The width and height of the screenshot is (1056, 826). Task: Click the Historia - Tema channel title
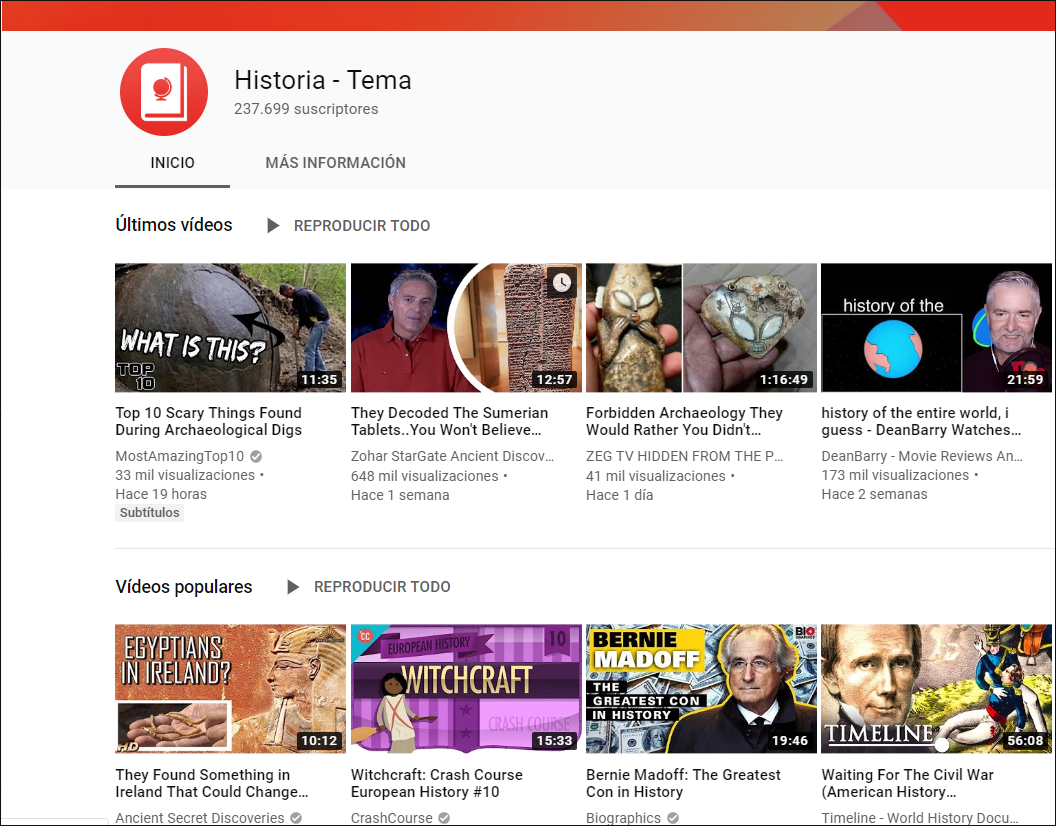point(323,80)
